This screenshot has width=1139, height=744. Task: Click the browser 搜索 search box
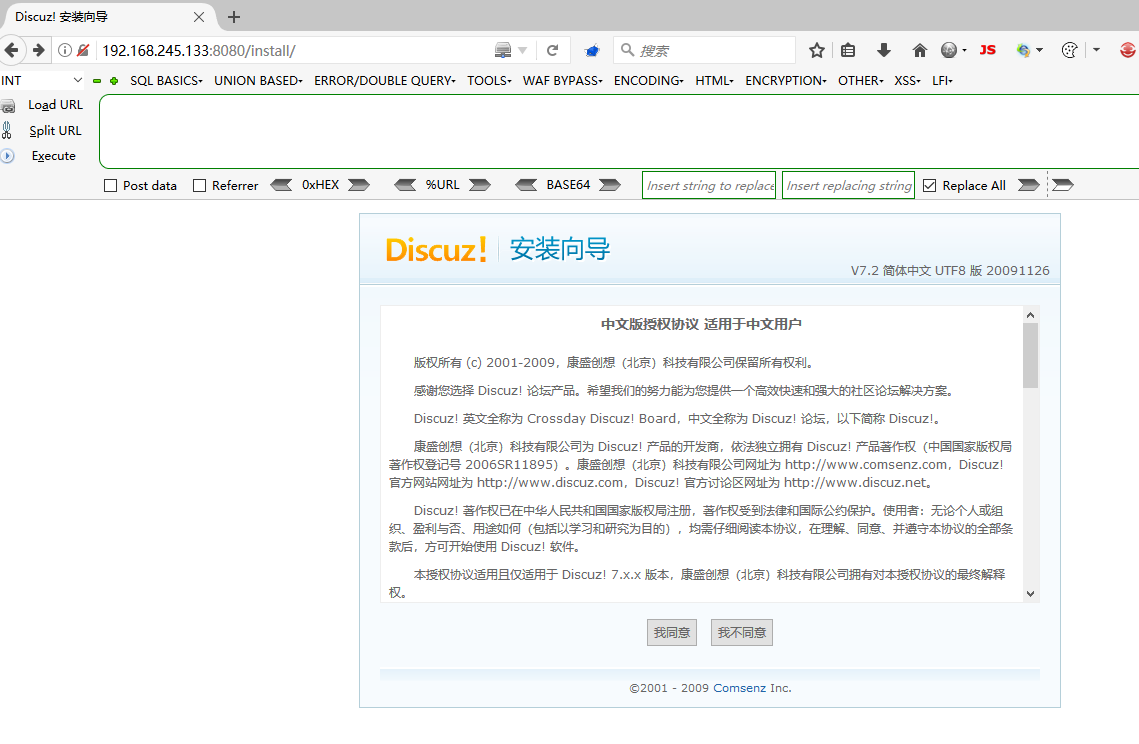click(x=705, y=50)
